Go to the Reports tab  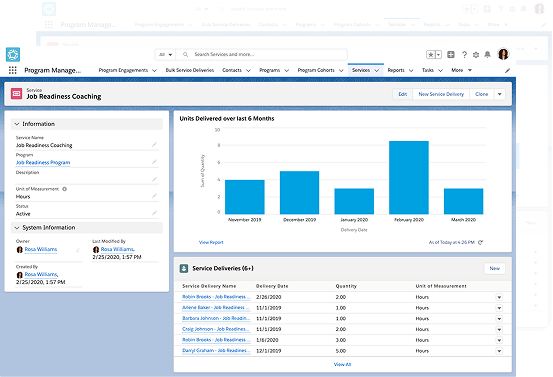tap(396, 70)
